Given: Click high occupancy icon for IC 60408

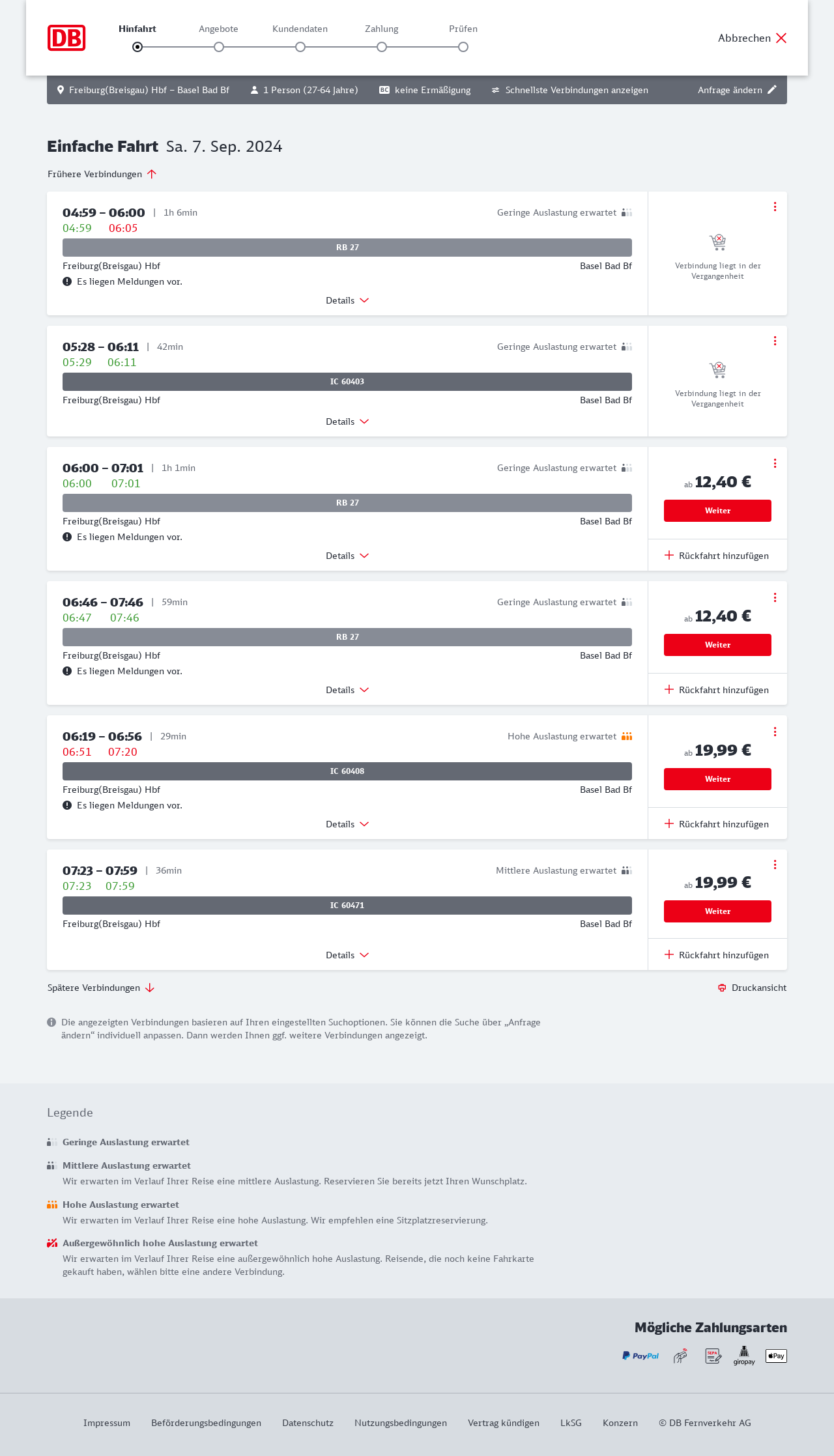Looking at the screenshot, I should coord(627,736).
